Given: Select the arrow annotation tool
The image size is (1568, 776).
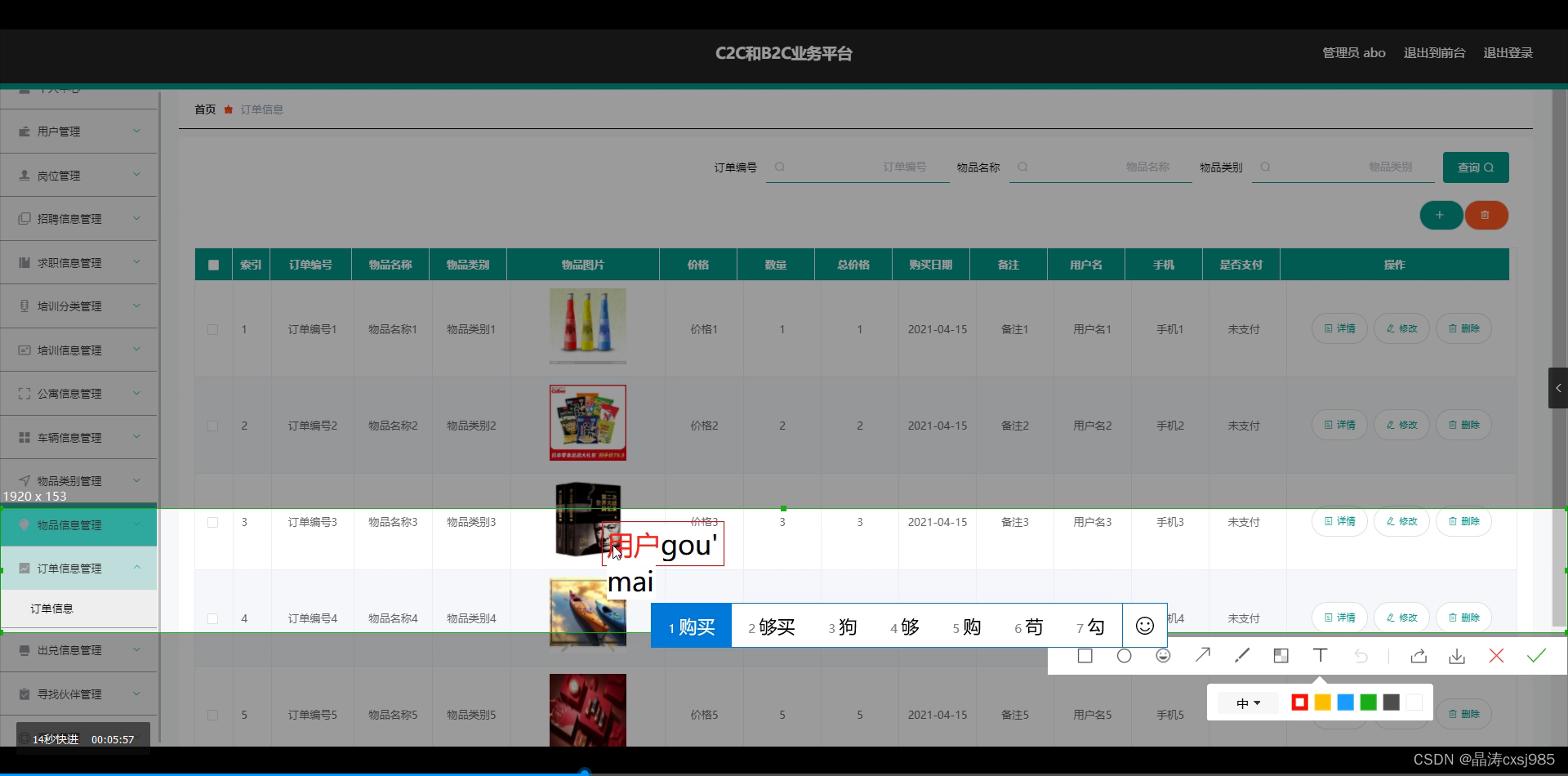Looking at the screenshot, I should [x=1202, y=656].
